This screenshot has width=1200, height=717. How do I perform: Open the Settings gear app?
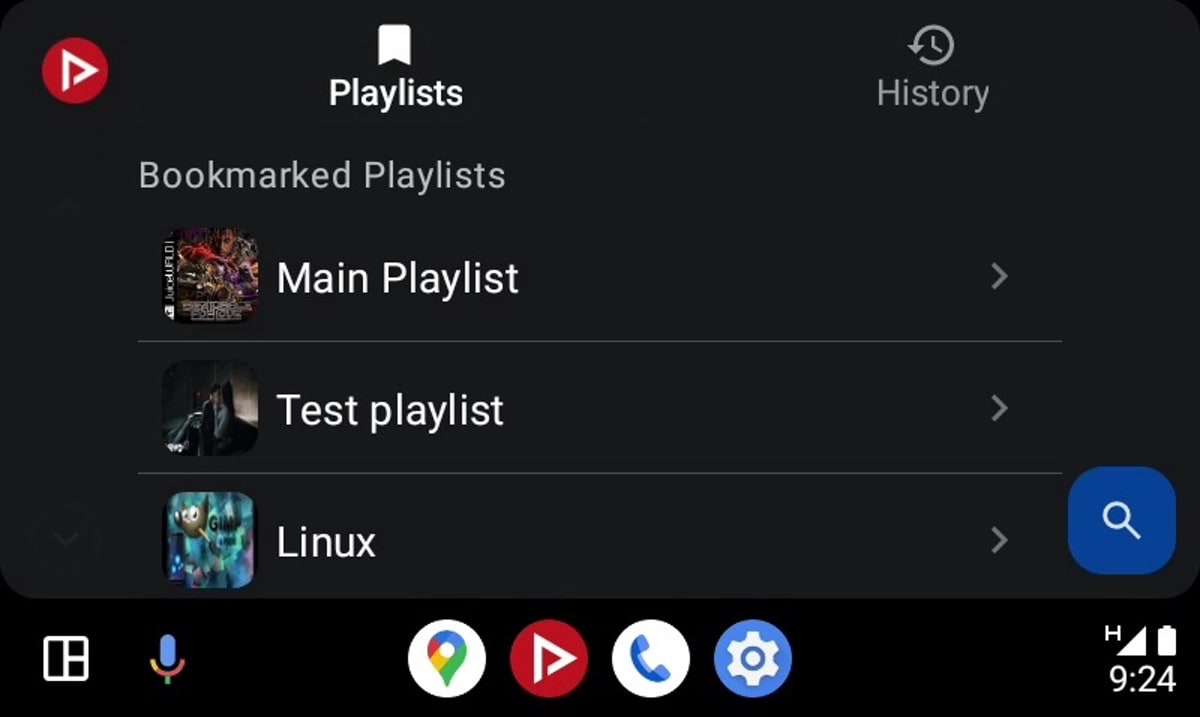[x=753, y=659]
